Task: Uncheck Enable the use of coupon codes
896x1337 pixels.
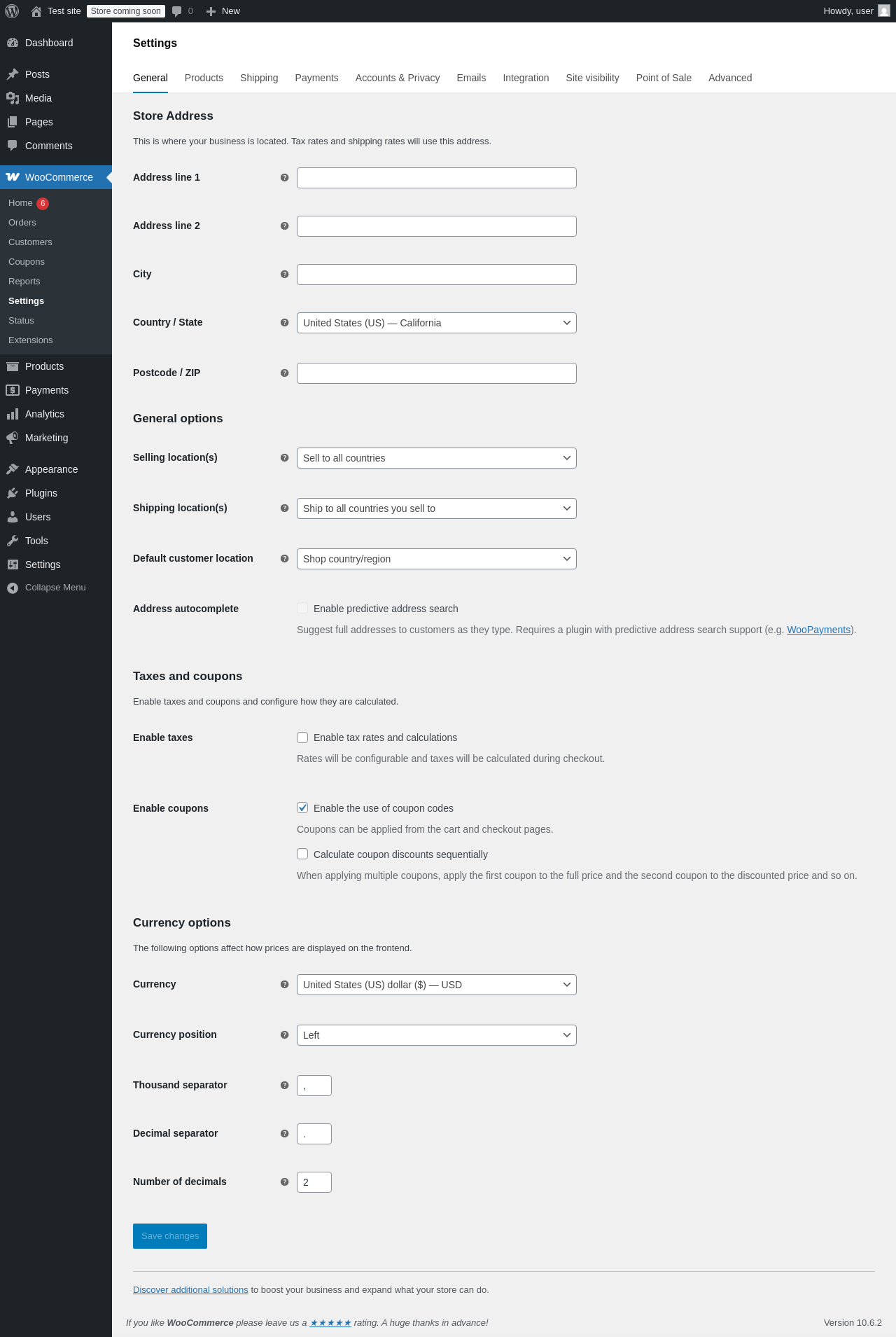Action: (302, 808)
